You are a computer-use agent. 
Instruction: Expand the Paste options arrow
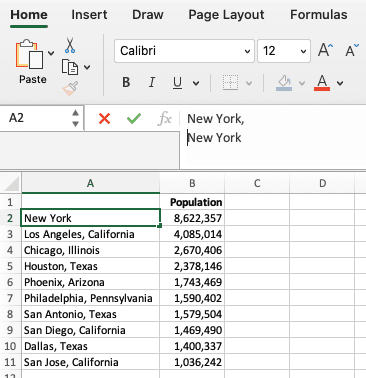click(51, 53)
